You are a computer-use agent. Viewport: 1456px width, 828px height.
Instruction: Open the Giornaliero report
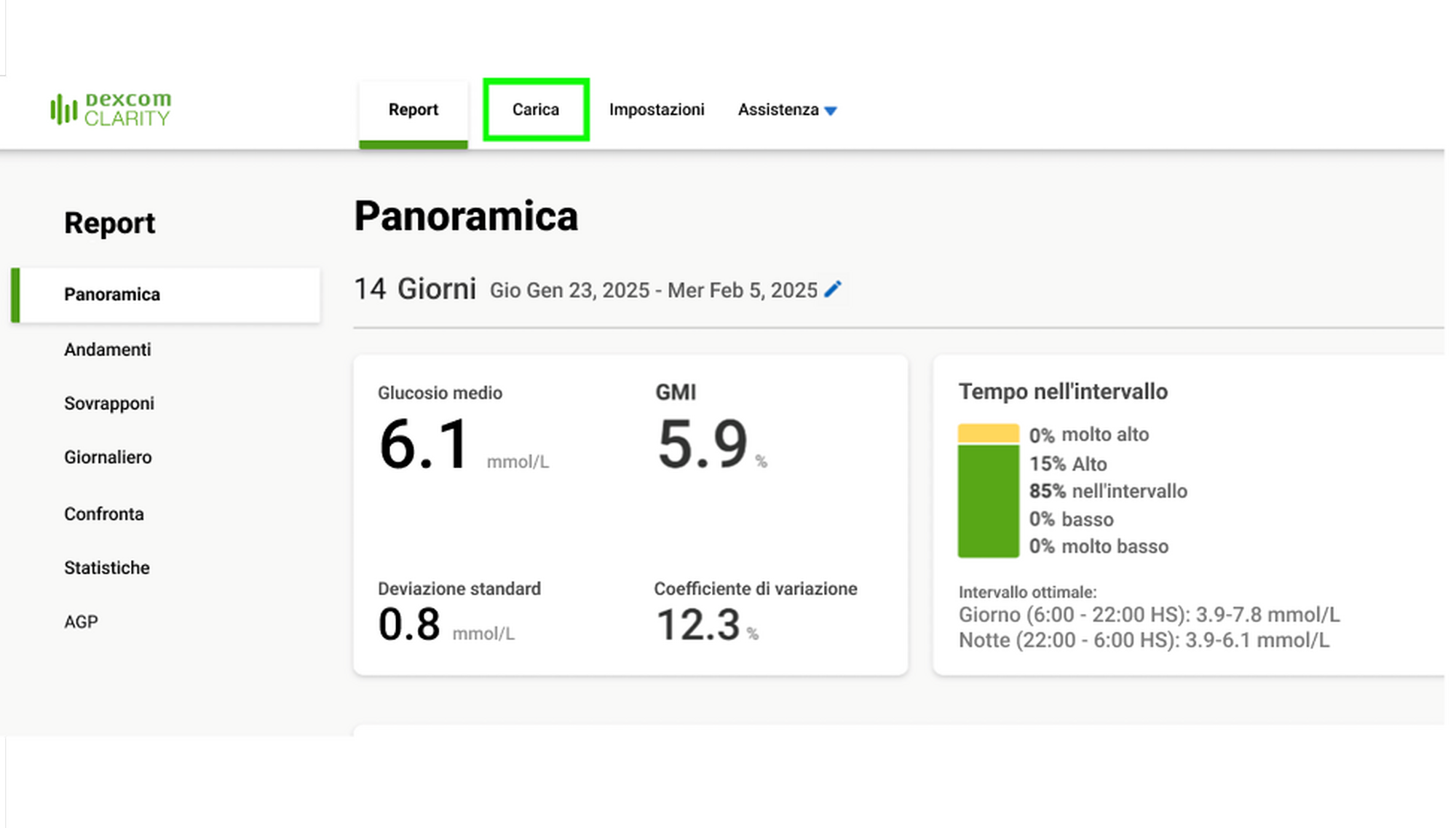(108, 457)
